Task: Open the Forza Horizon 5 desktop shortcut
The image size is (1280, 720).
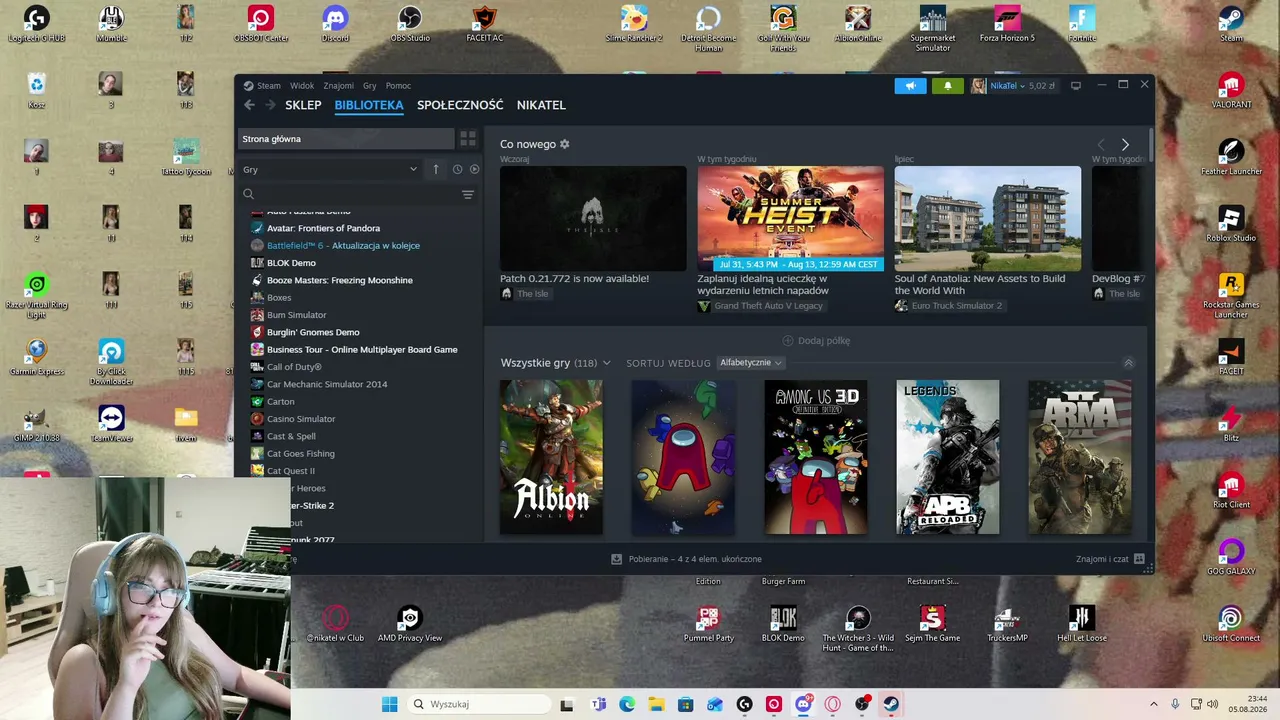Action: click(1007, 24)
